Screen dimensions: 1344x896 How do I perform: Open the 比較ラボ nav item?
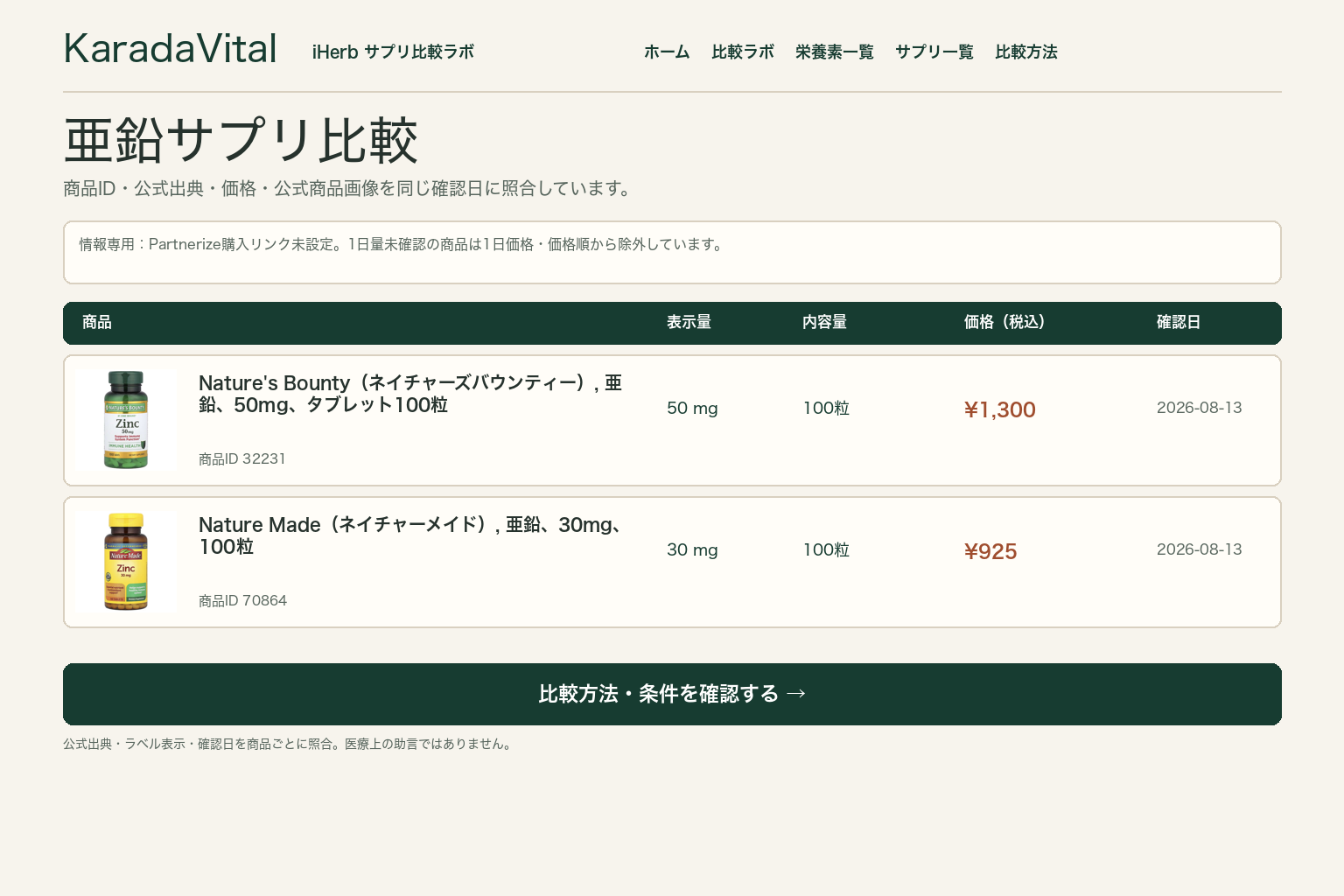point(743,52)
